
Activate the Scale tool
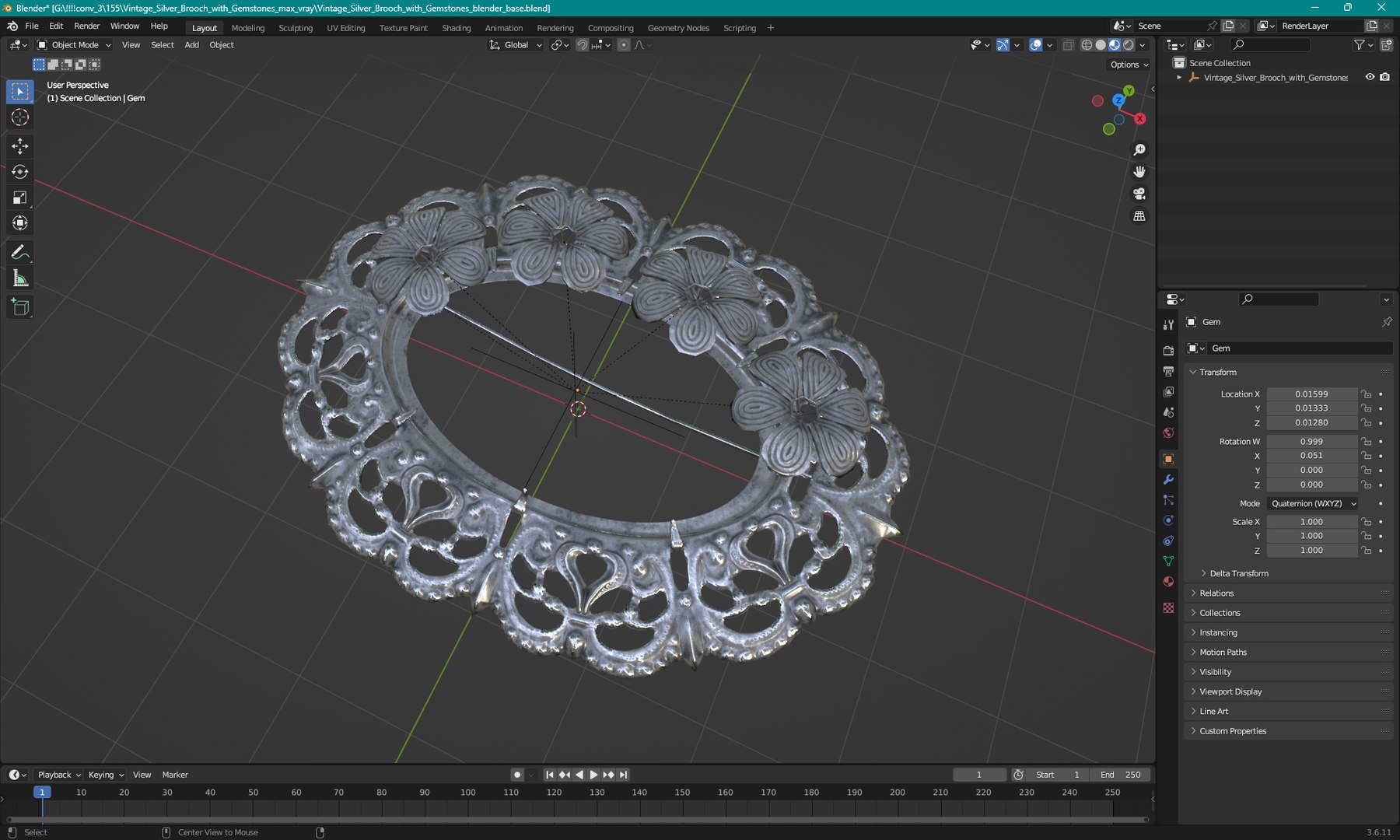point(20,198)
